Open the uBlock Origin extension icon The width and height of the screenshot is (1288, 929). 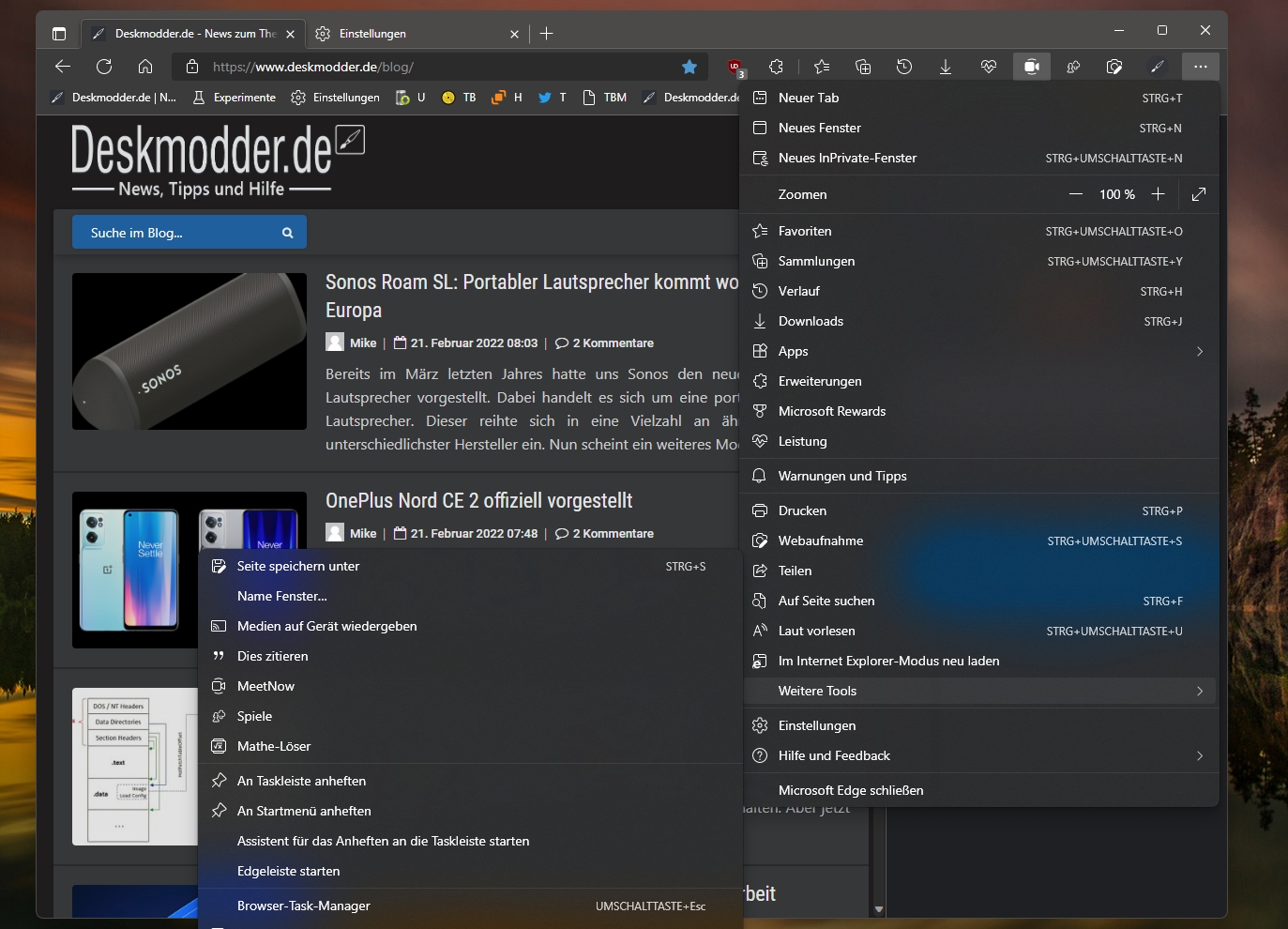click(x=735, y=67)
